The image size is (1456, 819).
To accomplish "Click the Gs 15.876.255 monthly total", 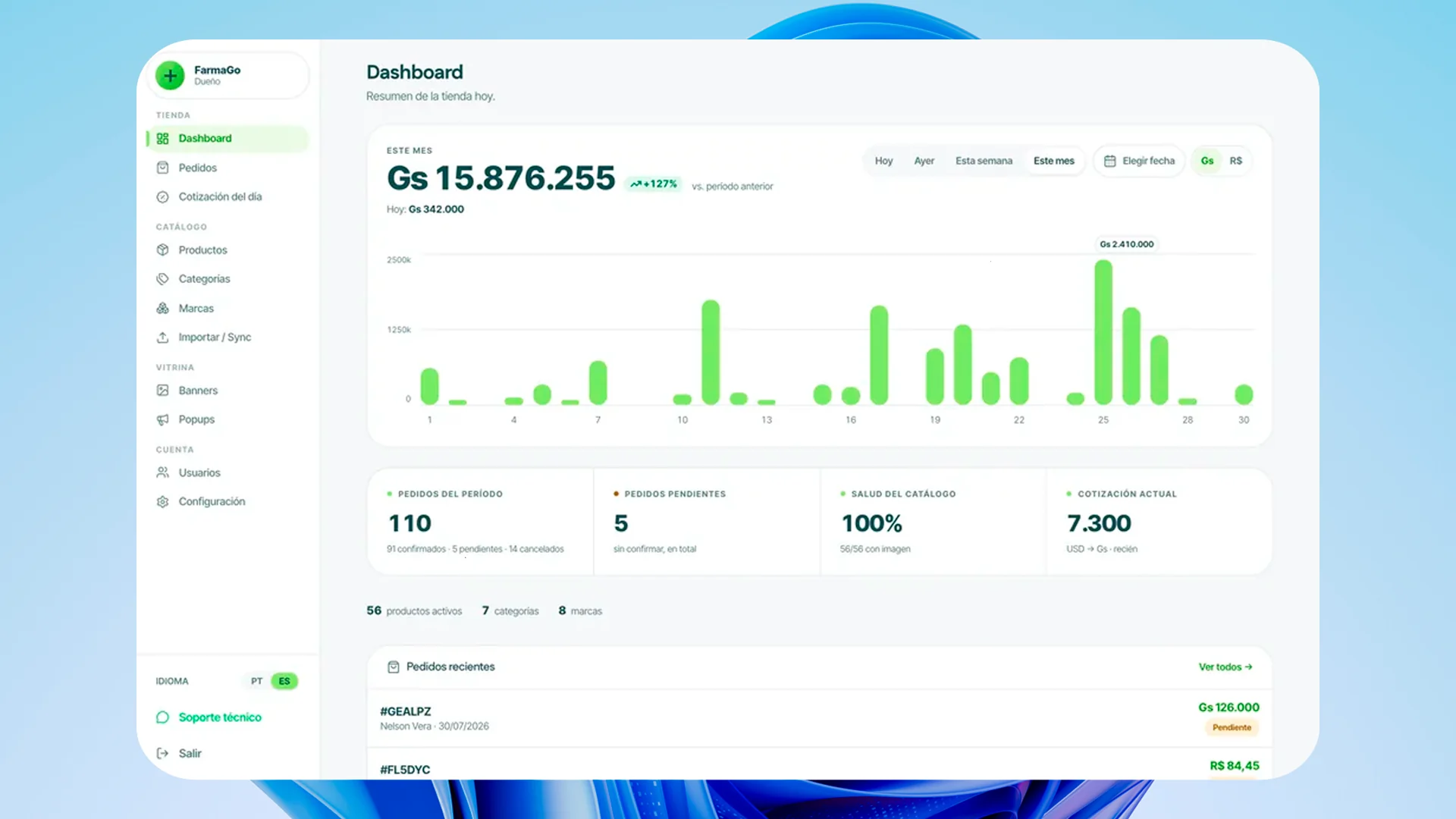I will pos(500,178).
